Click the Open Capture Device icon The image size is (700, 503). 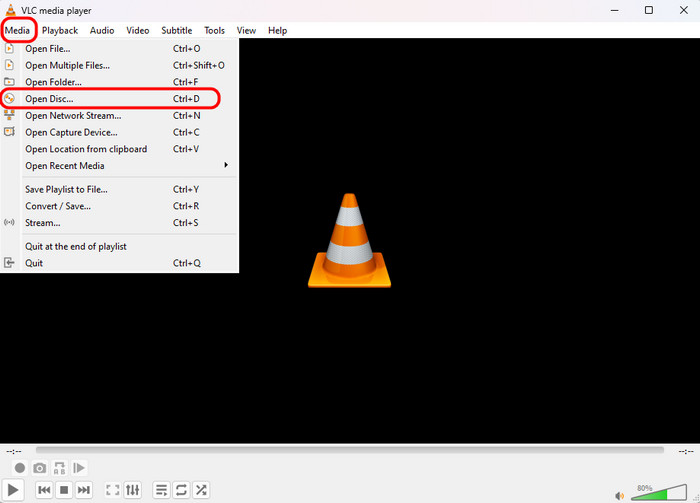click(x=9, y=132)
